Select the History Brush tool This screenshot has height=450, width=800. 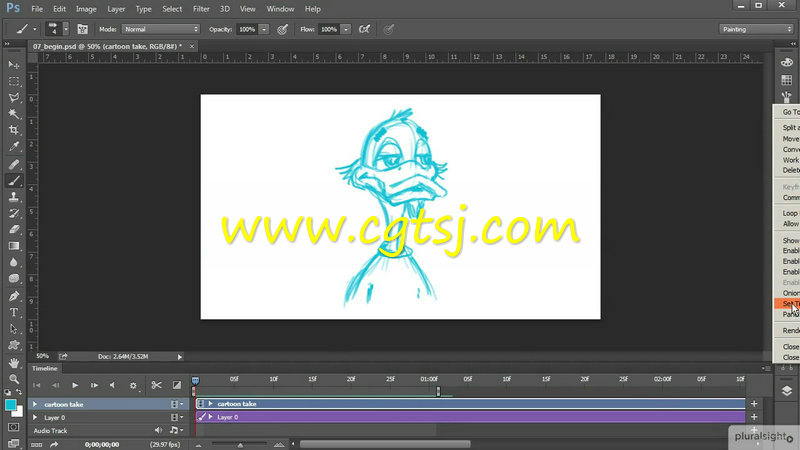[x=14, y=213]
